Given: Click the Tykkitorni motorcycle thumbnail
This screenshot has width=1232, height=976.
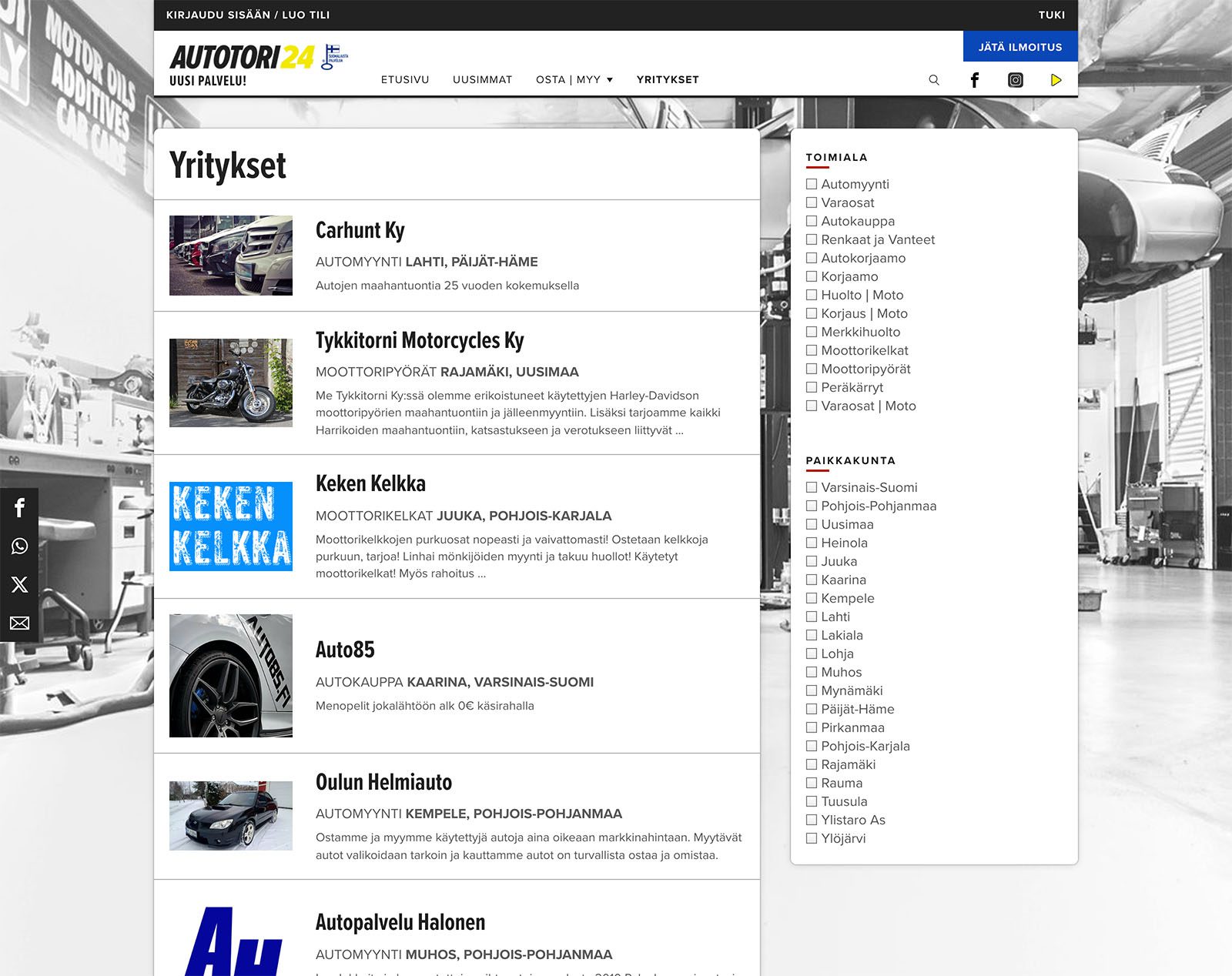Looking at the screenshot, I should (x=231, y=383).
